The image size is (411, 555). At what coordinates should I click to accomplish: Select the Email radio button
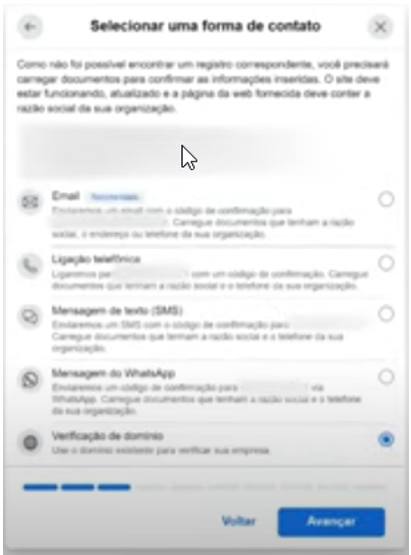[x=386, y=199]
